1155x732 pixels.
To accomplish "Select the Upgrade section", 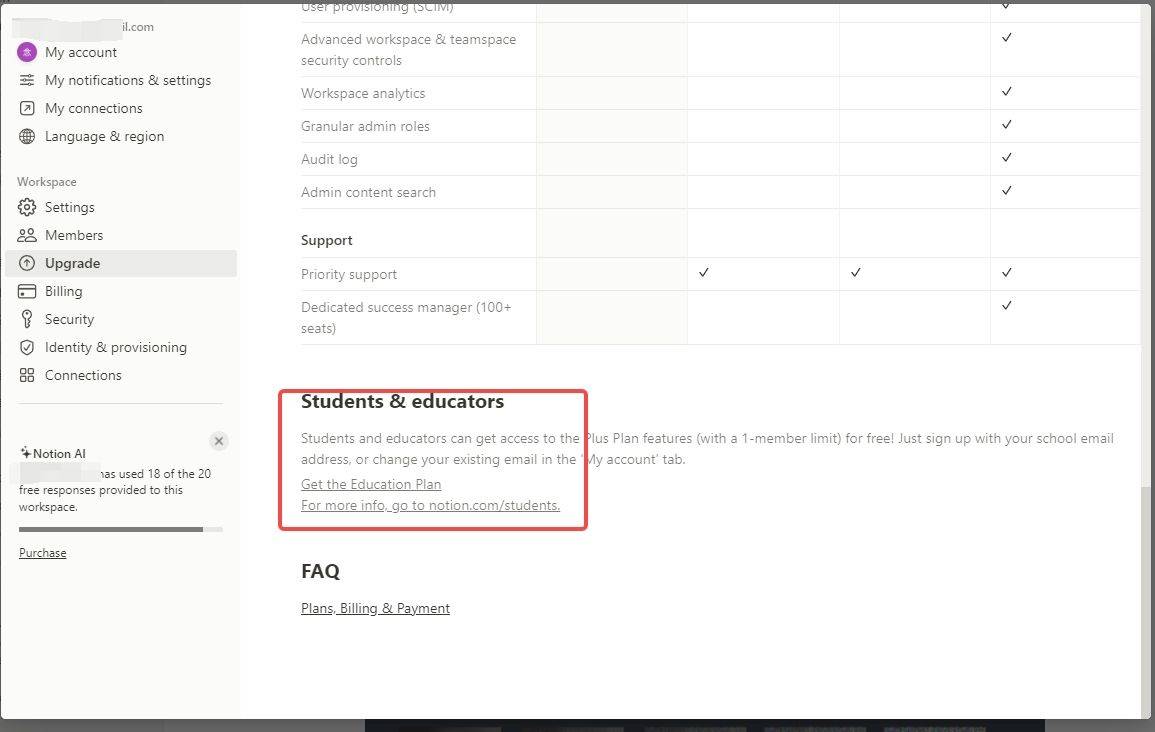I will pos(121,263).
